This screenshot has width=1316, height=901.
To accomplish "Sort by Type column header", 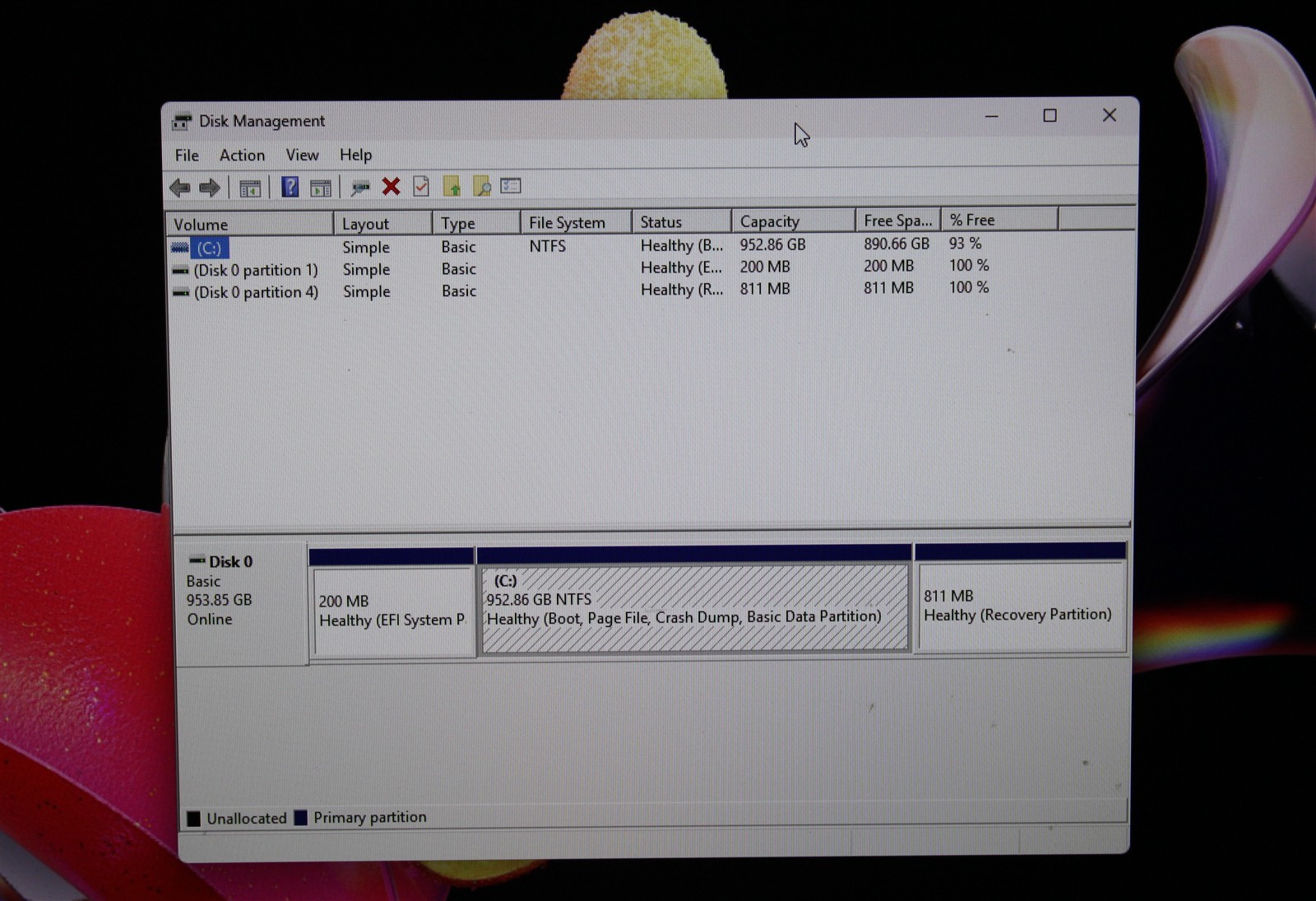I will point(476,223).
